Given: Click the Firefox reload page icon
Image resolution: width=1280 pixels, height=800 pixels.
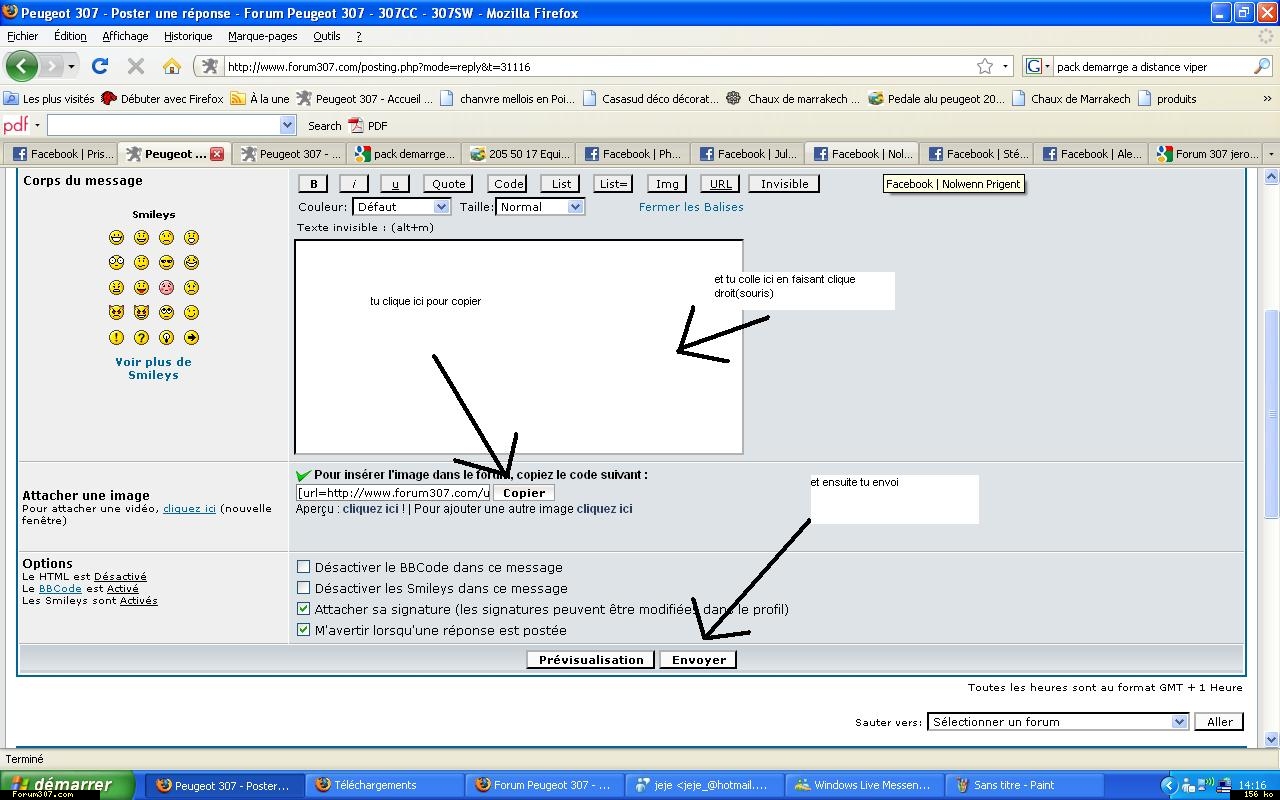Looking at the screenshot, I should (x=100, y=67).
